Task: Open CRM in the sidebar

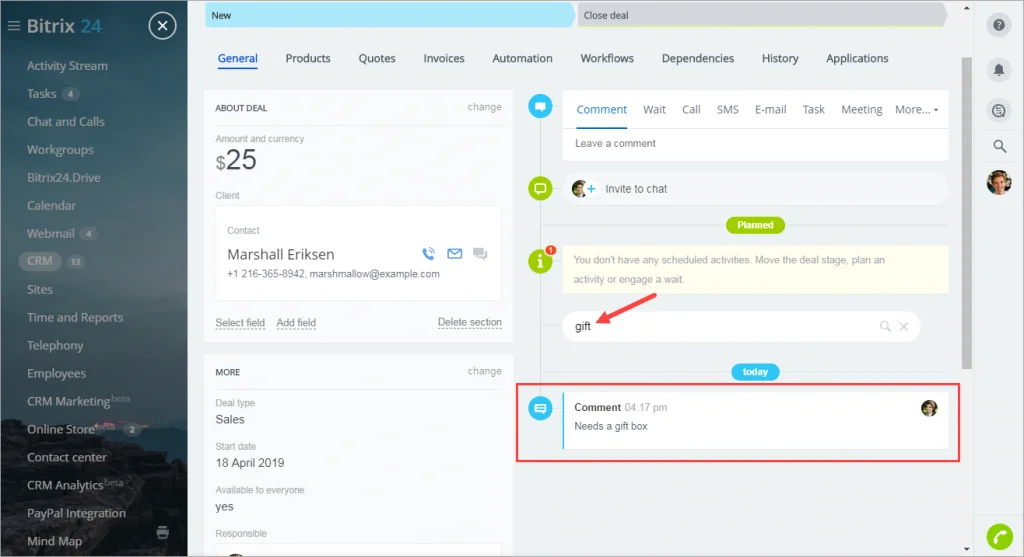Action: pos(40,261)
